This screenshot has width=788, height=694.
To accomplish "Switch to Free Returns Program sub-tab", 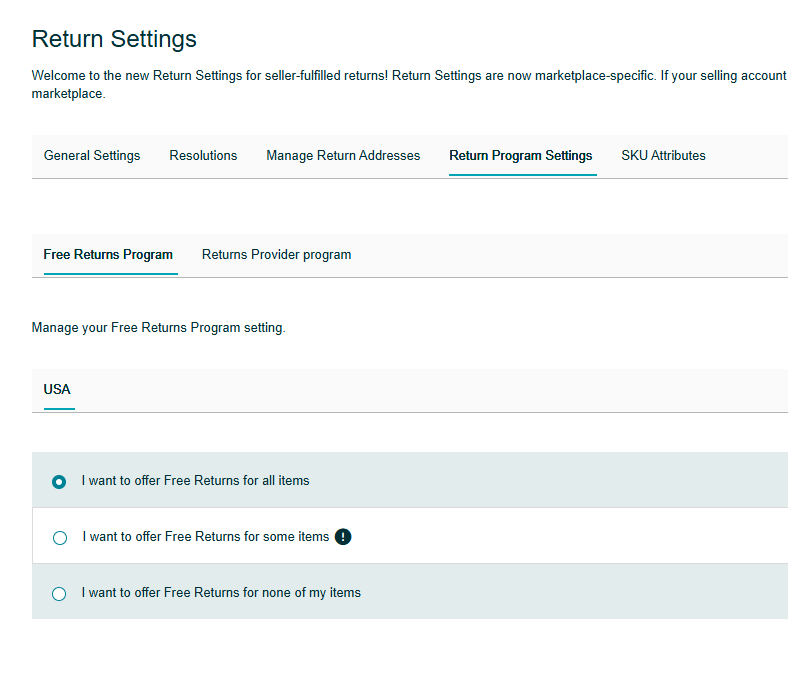I will [x=108, y=254].
